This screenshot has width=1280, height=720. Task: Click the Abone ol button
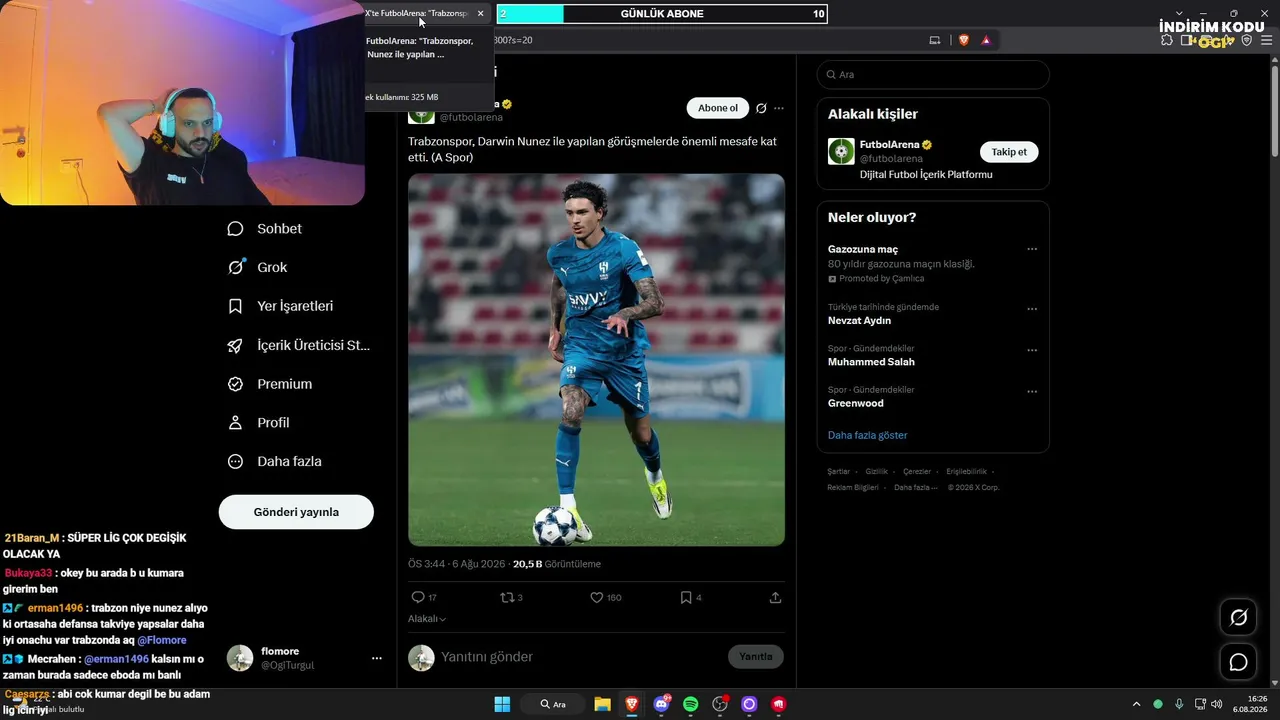(718, 108)
